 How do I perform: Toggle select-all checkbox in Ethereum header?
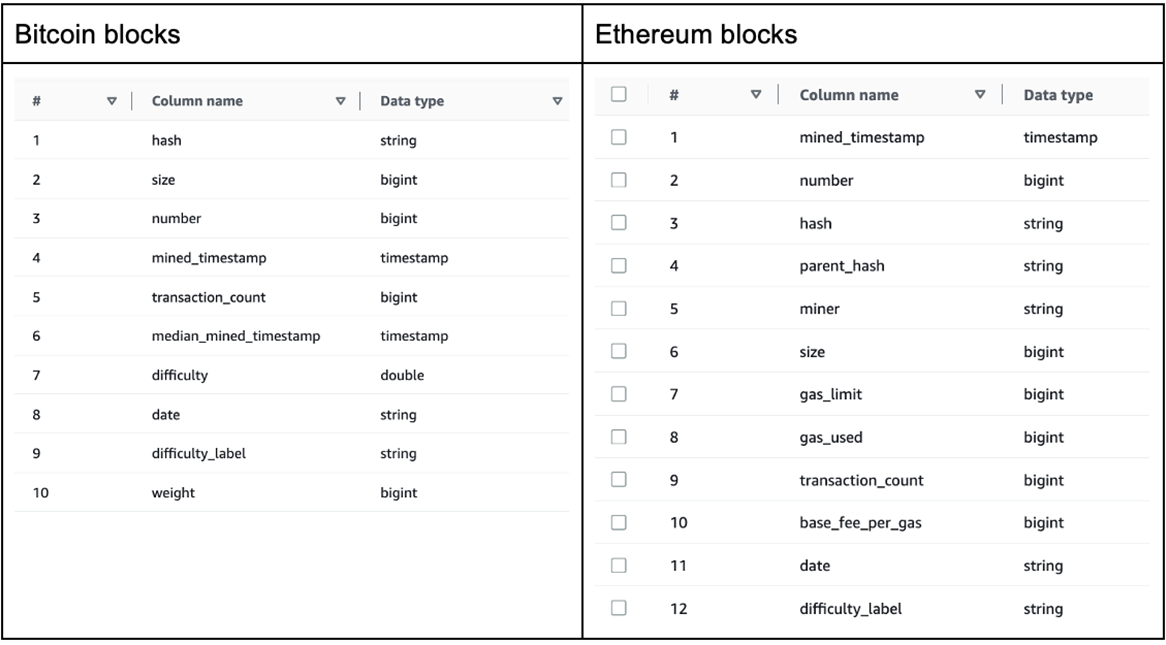pyautogui.click(x=619, y=94)
